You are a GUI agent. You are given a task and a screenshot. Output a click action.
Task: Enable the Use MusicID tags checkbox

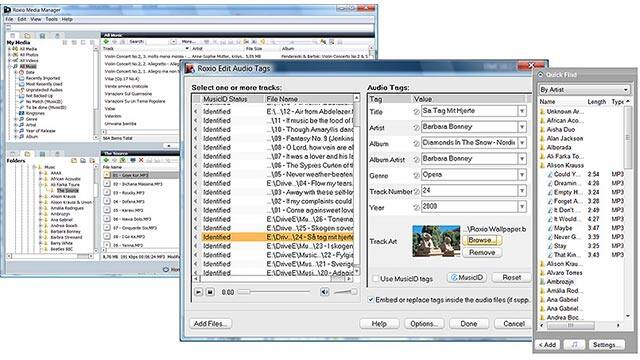(x=376, y=279)
